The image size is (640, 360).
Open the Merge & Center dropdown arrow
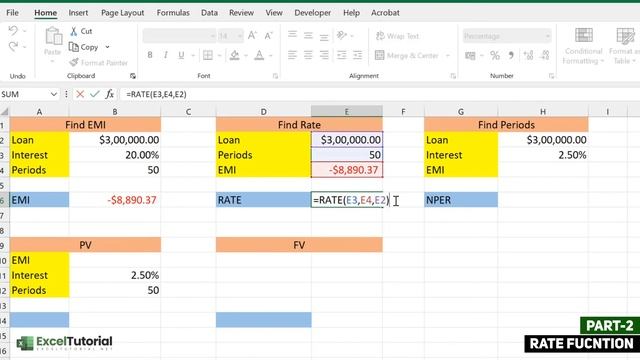[x=448, y=56]
